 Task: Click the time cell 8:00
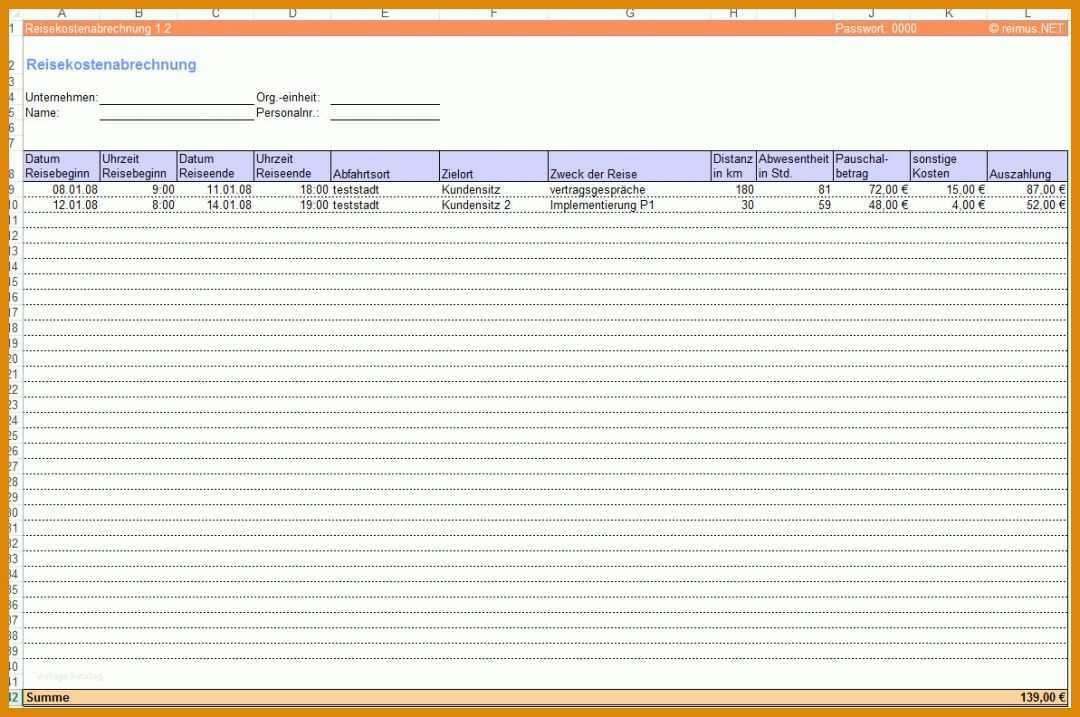[138, 205]
